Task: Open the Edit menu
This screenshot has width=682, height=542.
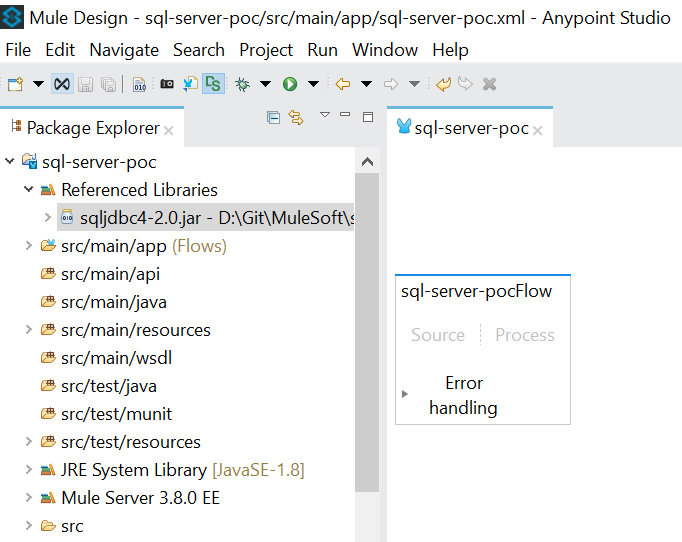Action: click(x=60, y=50)
